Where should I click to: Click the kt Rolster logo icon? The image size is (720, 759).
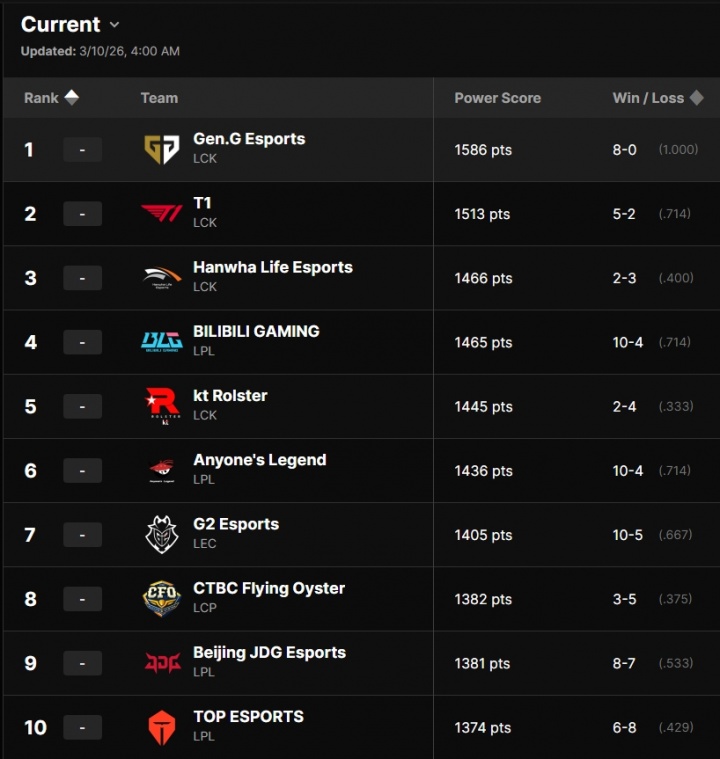(x=161, y=406)
